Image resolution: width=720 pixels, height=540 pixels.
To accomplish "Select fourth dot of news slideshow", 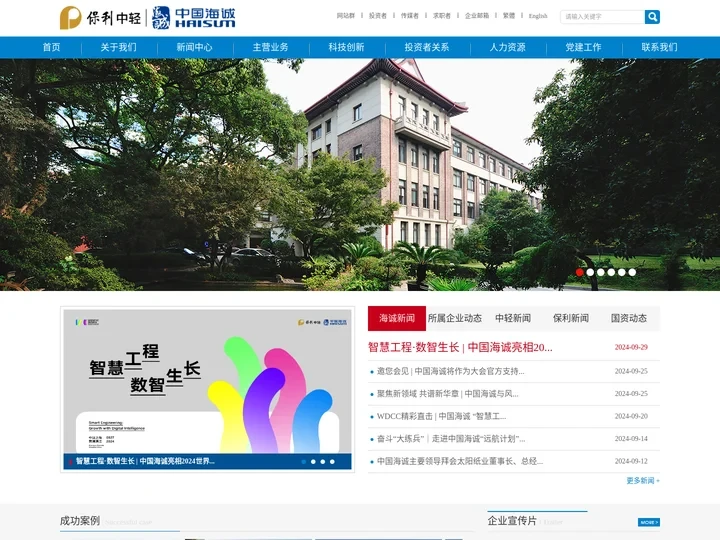I will pos(332,461).
